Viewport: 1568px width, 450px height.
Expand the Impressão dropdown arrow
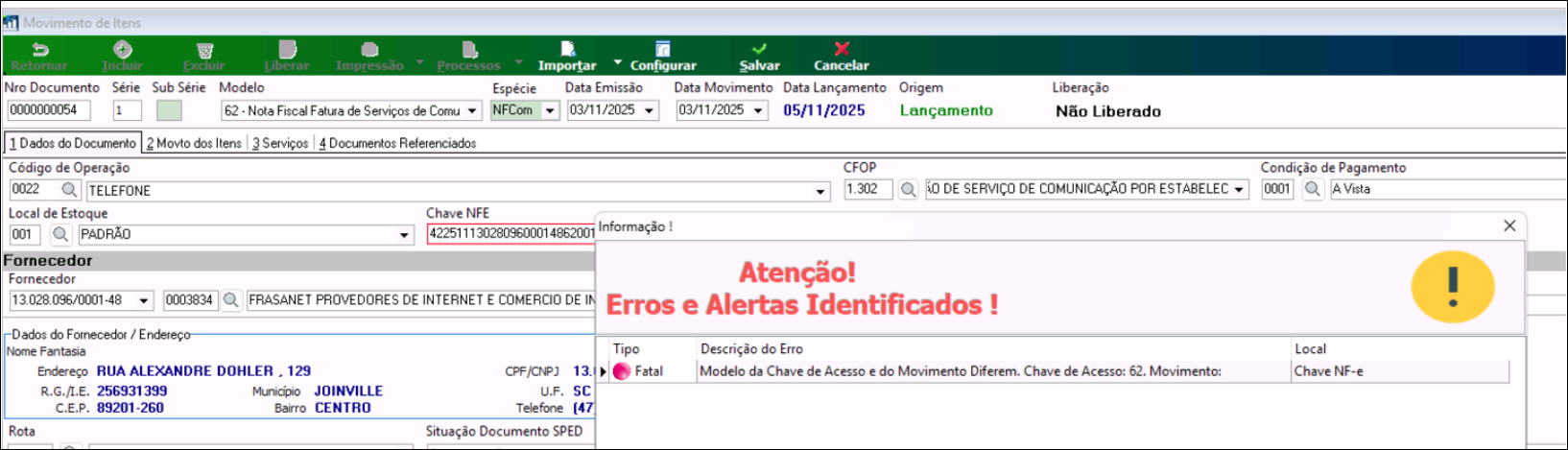coord(419,63)
